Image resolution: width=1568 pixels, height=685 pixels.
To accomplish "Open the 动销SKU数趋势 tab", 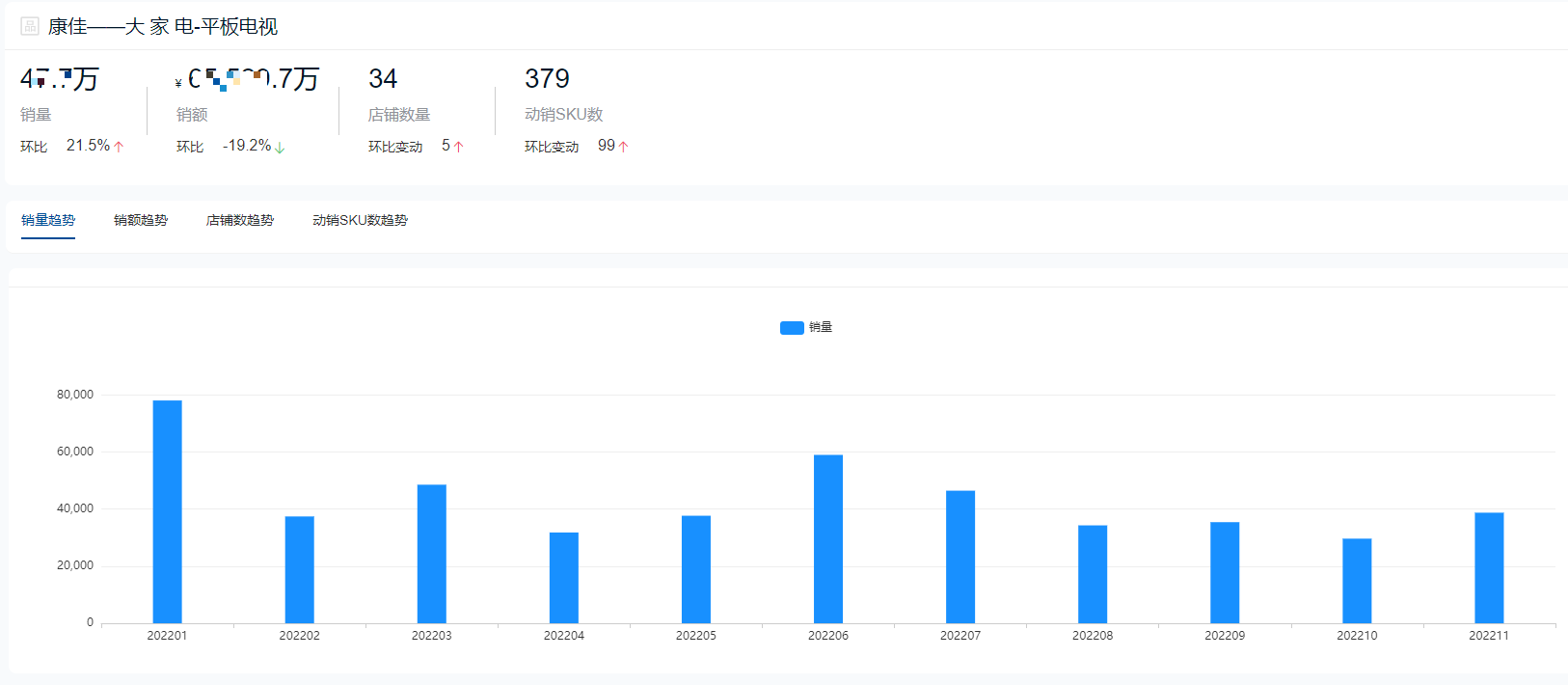I will 360,220.
